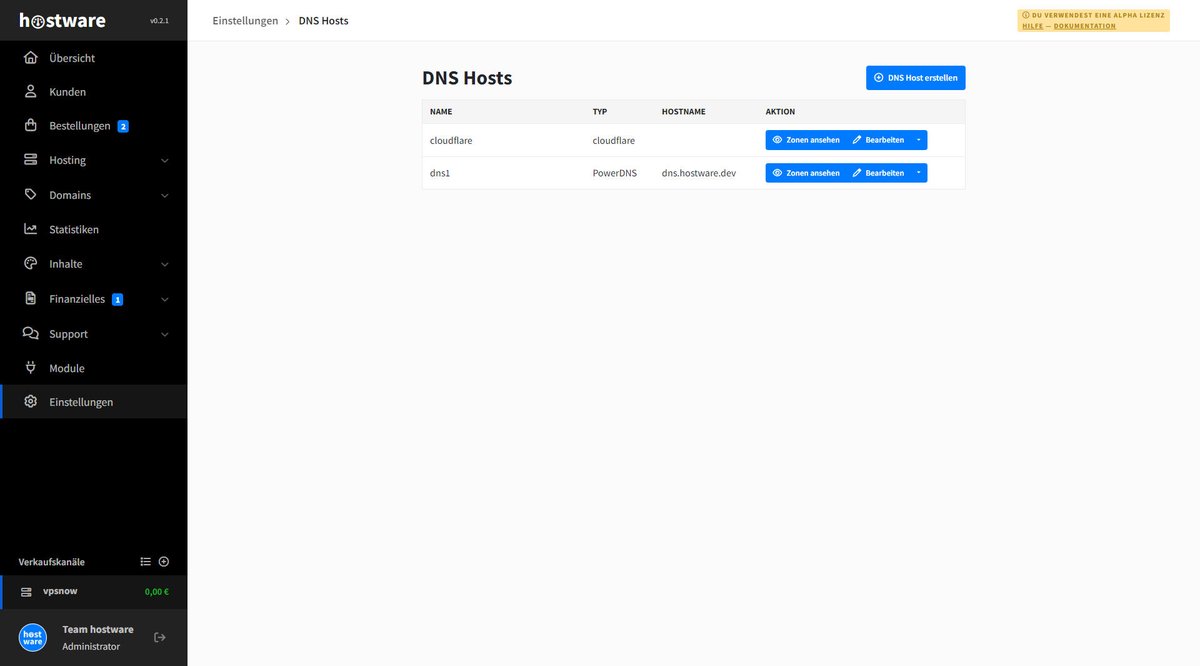Click the Domains tag icon
This screenshot has height=666, width=1200.
(x=31, y=195)
